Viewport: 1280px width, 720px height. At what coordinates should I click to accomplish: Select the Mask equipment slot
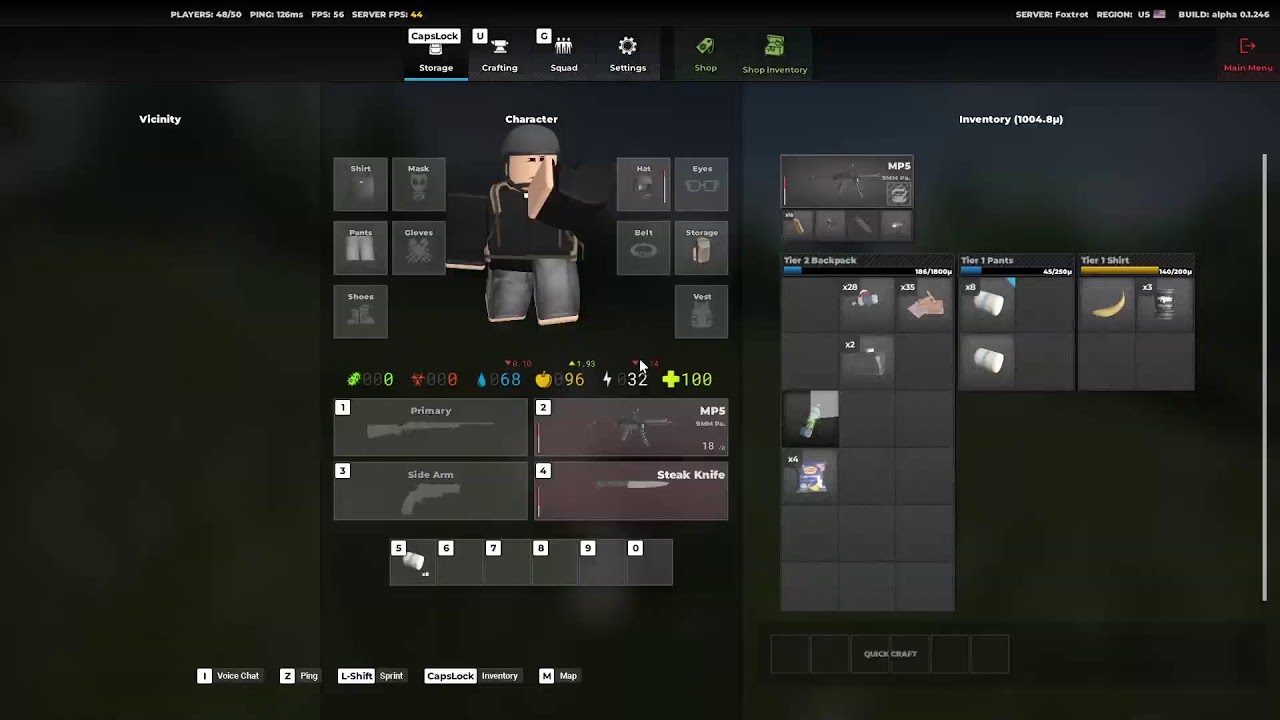[418, 184]
